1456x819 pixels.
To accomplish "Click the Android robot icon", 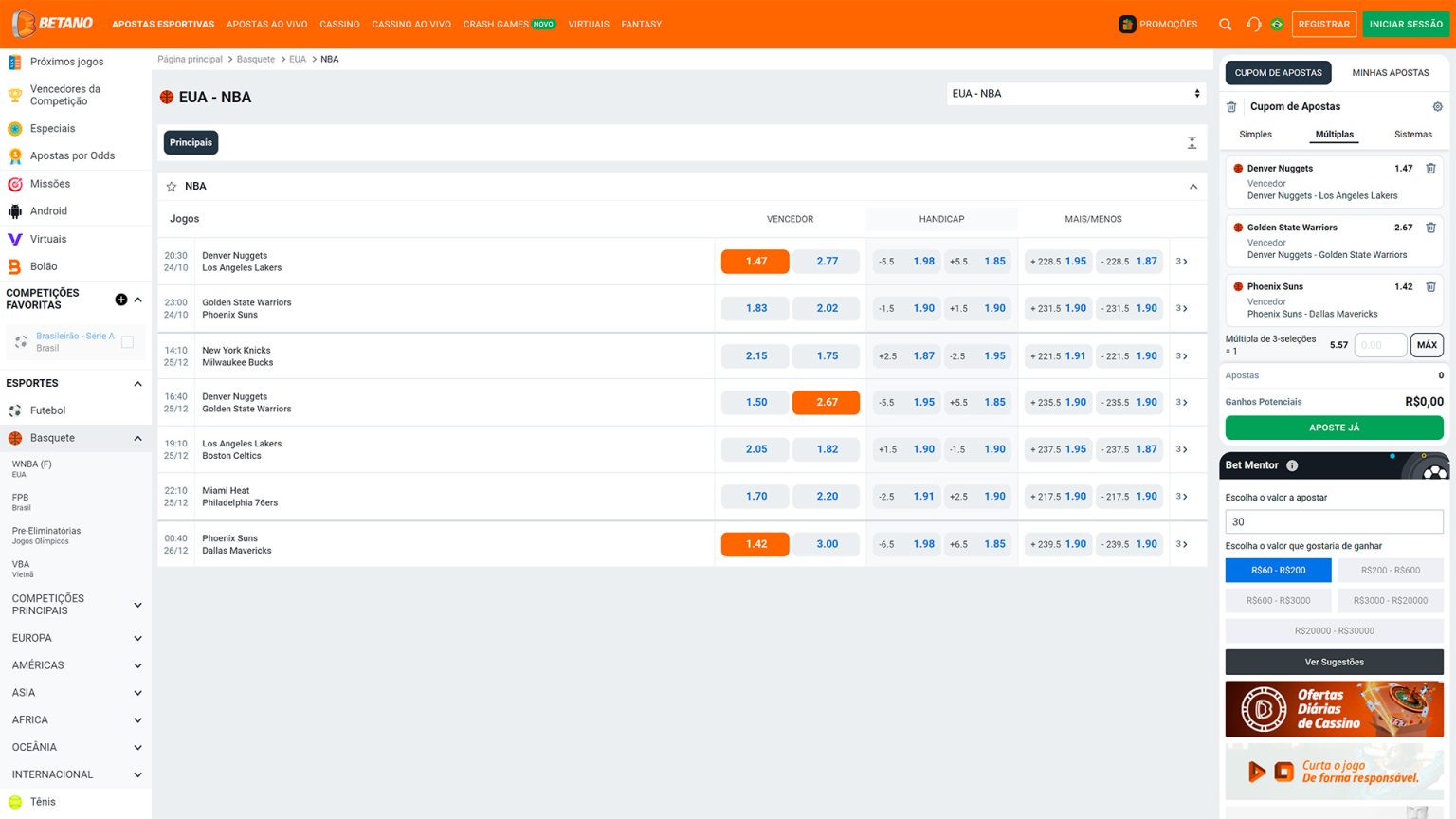I will 15,211.
